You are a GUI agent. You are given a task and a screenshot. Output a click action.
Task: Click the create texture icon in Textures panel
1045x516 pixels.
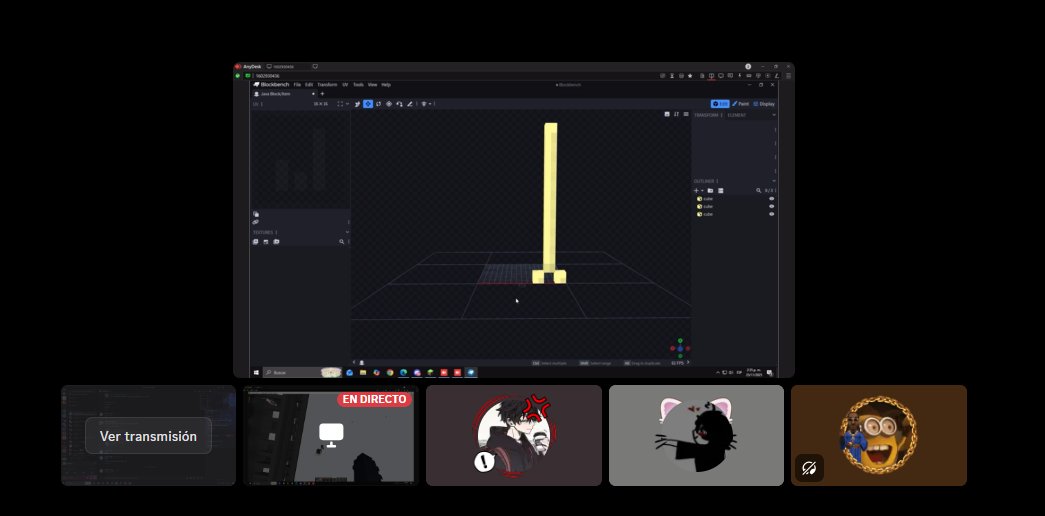pos(266,241)
